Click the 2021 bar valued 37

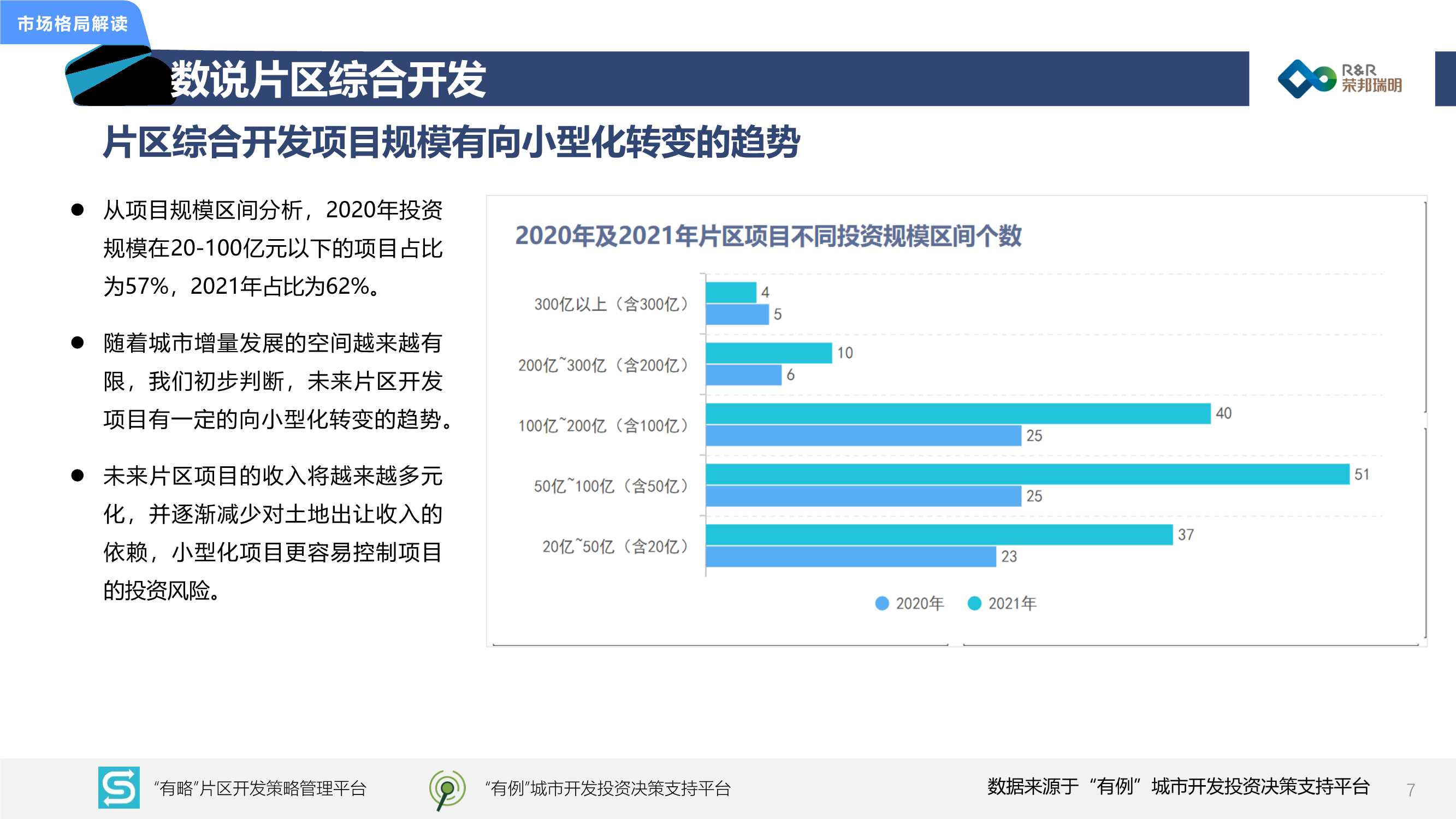939,535
